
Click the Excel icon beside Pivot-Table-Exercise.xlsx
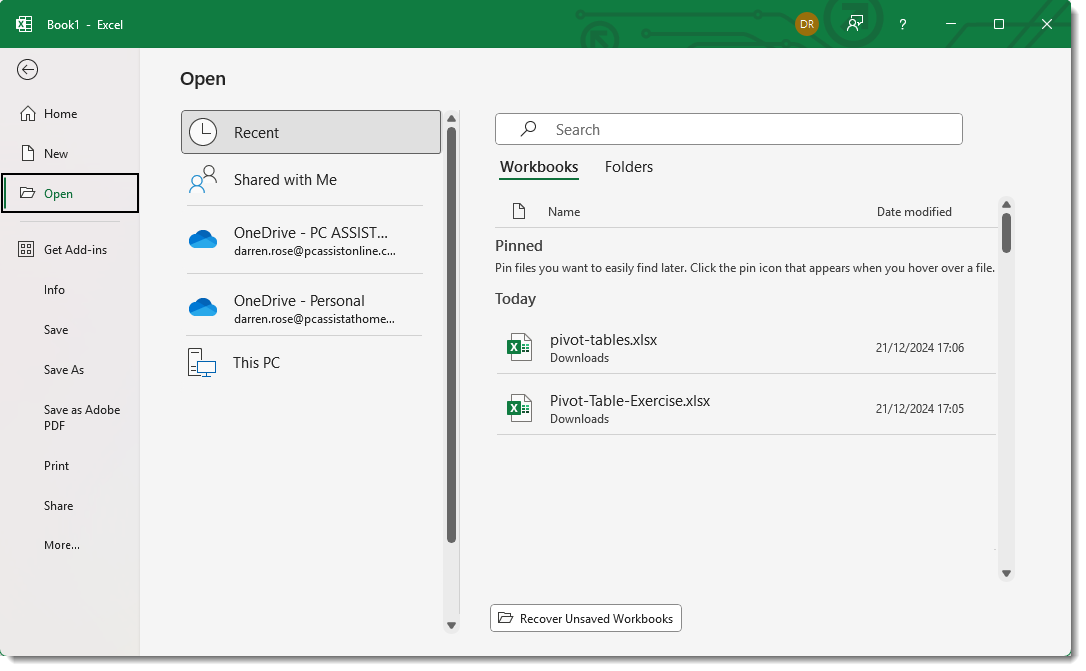pos(518,408)
